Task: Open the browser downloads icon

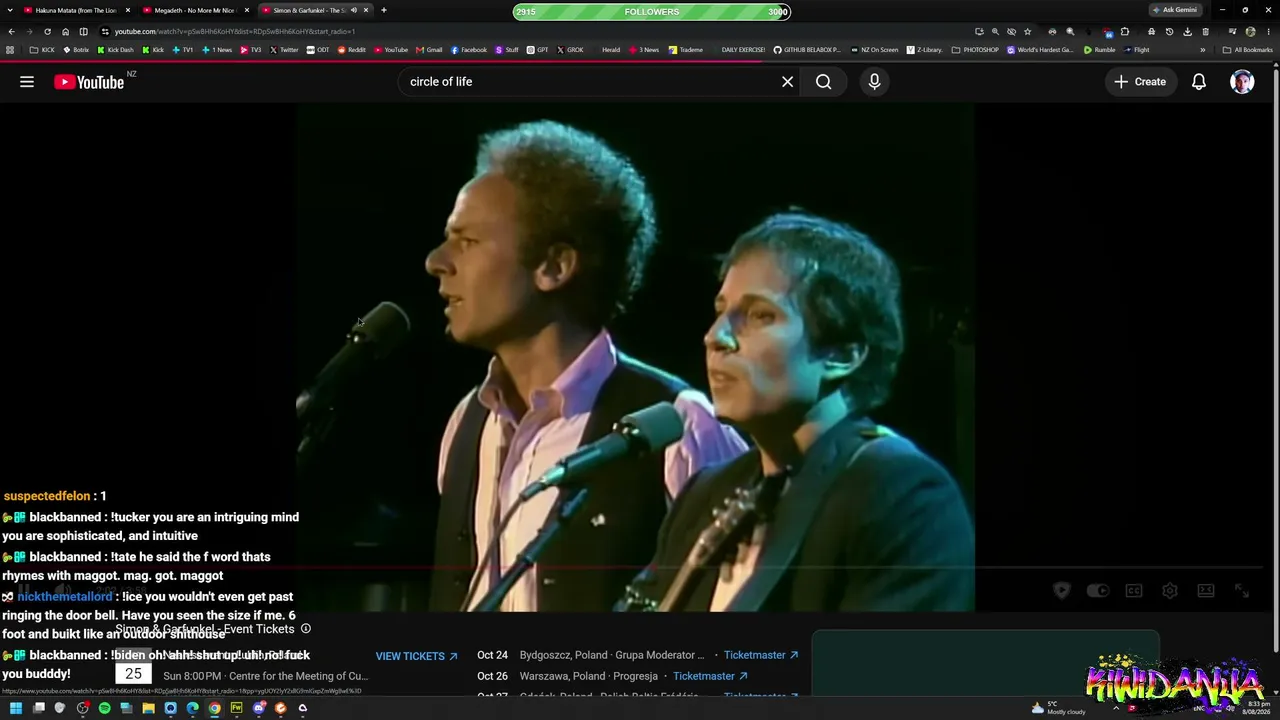Action: 1187,31
